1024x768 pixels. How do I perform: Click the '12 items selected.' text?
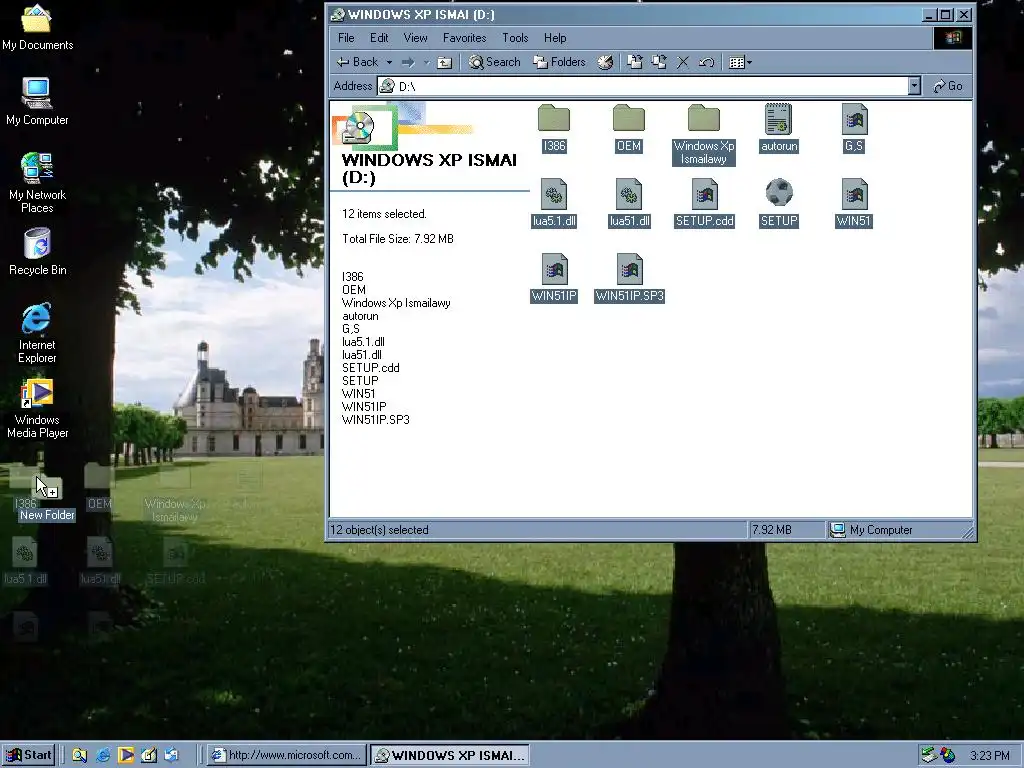[x=384, y=214]
